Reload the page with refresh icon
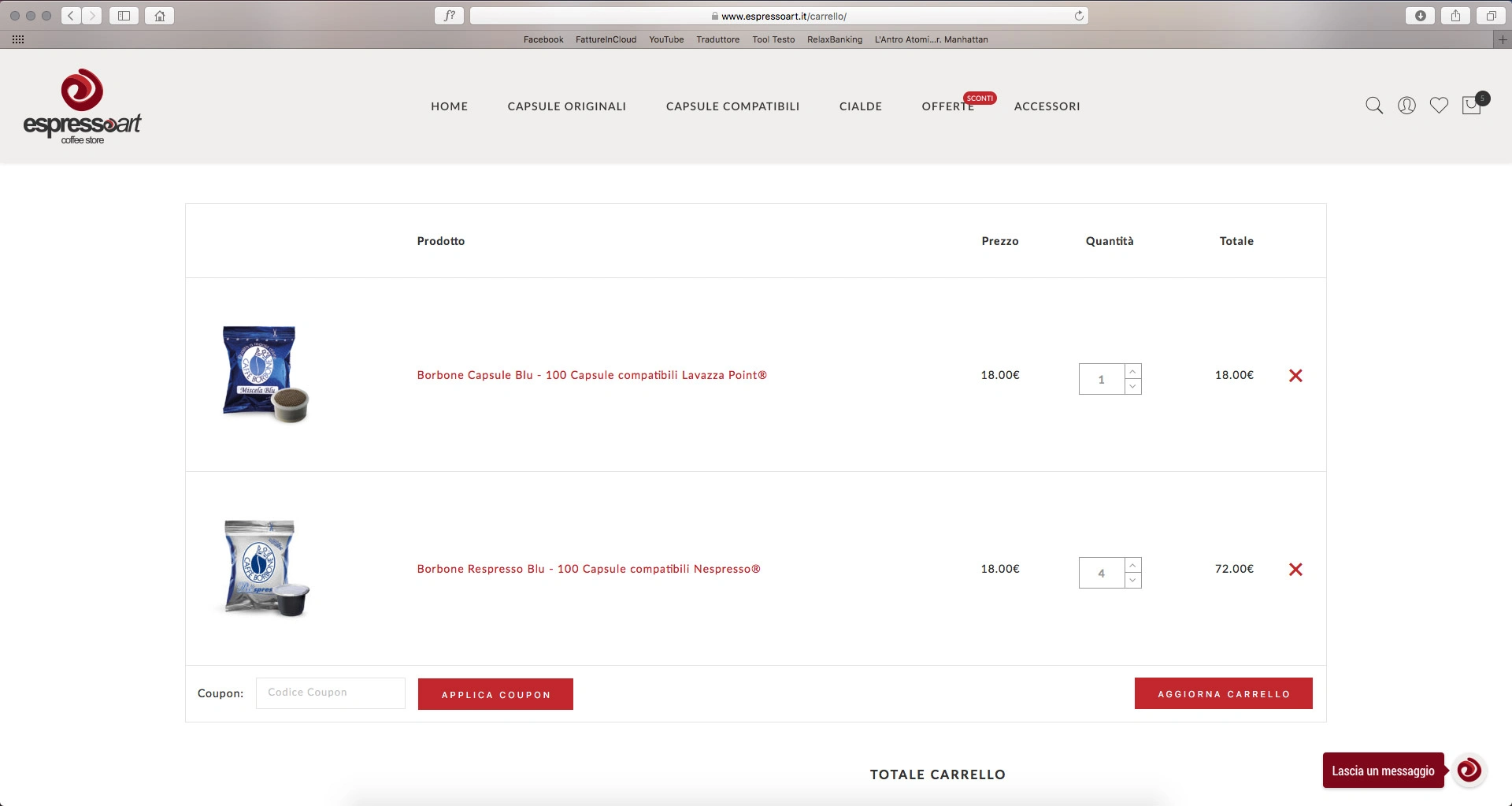1512x806 pixels. (x=1079, y=16)
